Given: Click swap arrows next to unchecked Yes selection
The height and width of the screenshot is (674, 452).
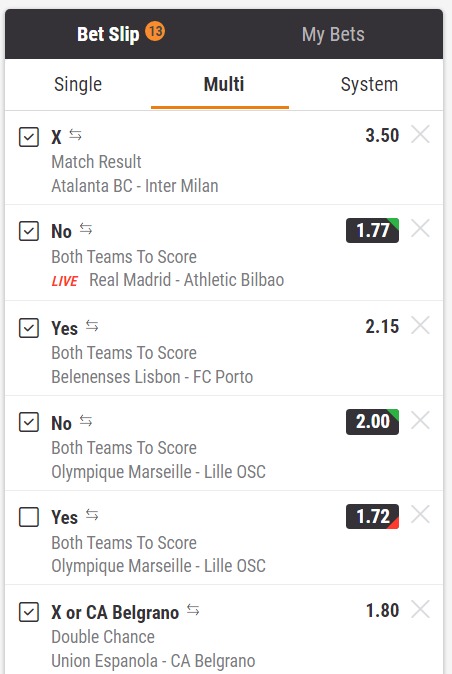Looking at the screenshot, I should coord(92,515).
